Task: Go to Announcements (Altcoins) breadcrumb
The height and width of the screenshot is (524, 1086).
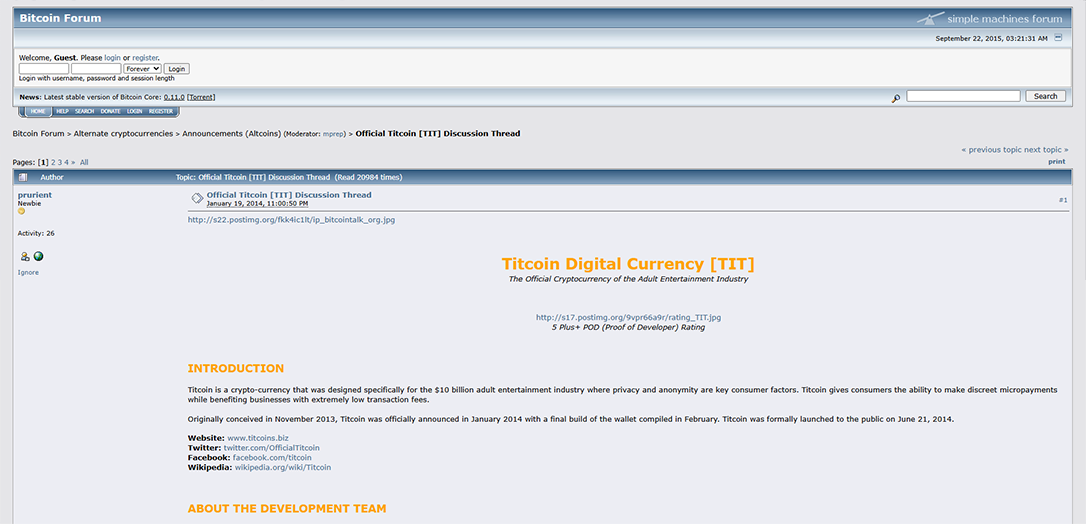Action: pos(231,134)
